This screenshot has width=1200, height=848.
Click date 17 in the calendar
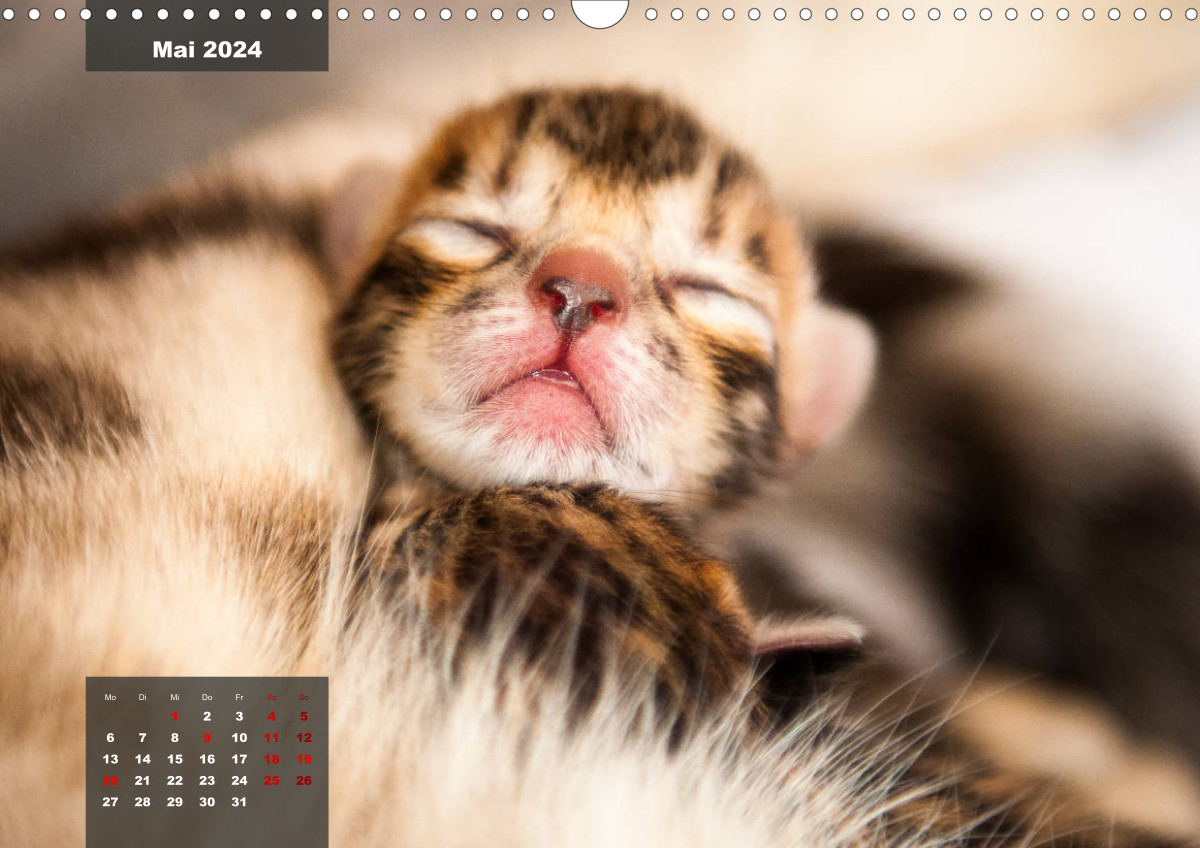(x=239, y=759)
